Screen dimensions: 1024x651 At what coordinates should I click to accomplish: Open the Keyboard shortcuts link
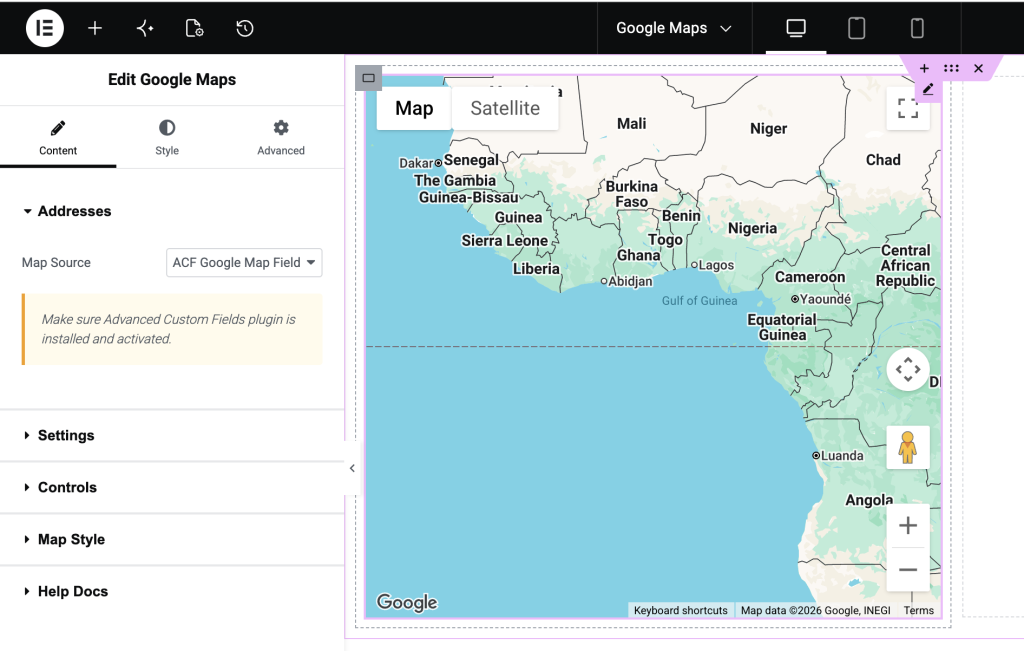tap(680, 611)
